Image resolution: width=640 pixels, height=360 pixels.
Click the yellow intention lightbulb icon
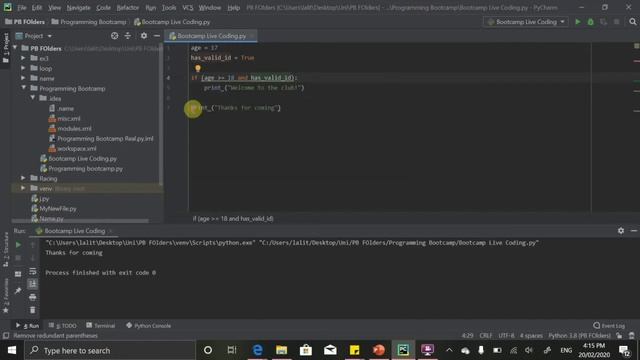coord(198,68)
